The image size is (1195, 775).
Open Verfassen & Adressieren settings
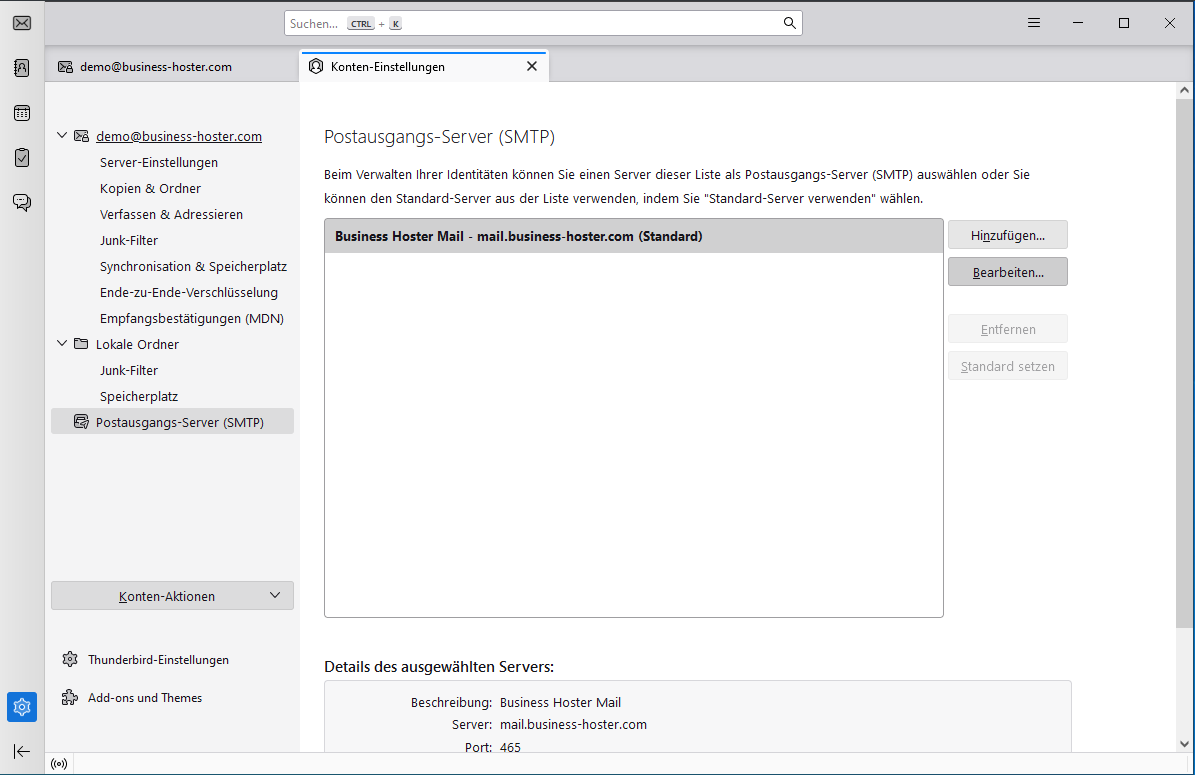(171, 214)
